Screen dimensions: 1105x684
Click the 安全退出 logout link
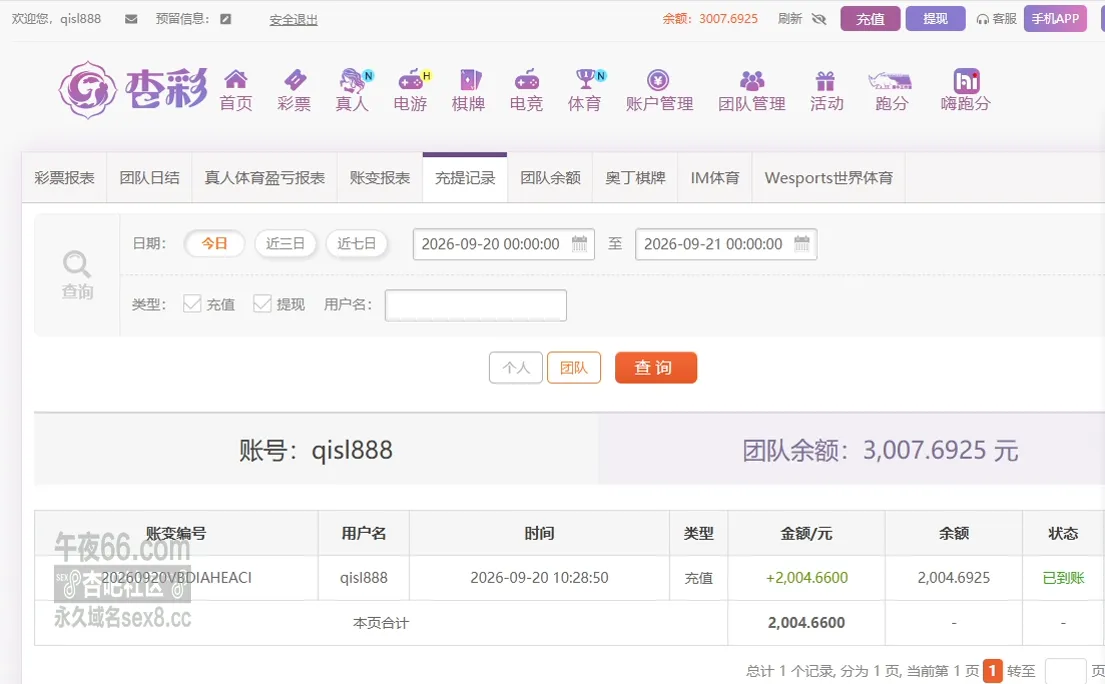pos(293,20)
